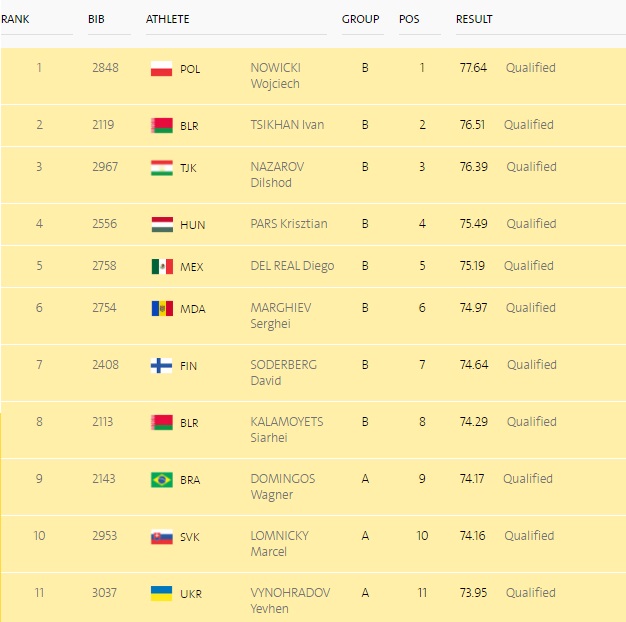
Task: Click the Tajikistan flag next to TJK
Action: [162, 168]
